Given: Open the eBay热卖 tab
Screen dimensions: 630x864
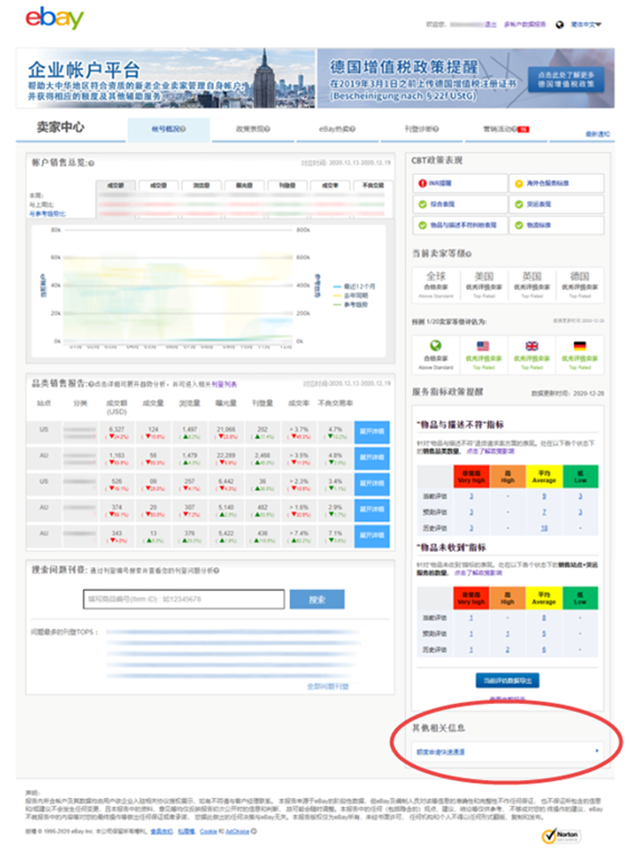Looking at the screenshot, I should coord(337,129).
